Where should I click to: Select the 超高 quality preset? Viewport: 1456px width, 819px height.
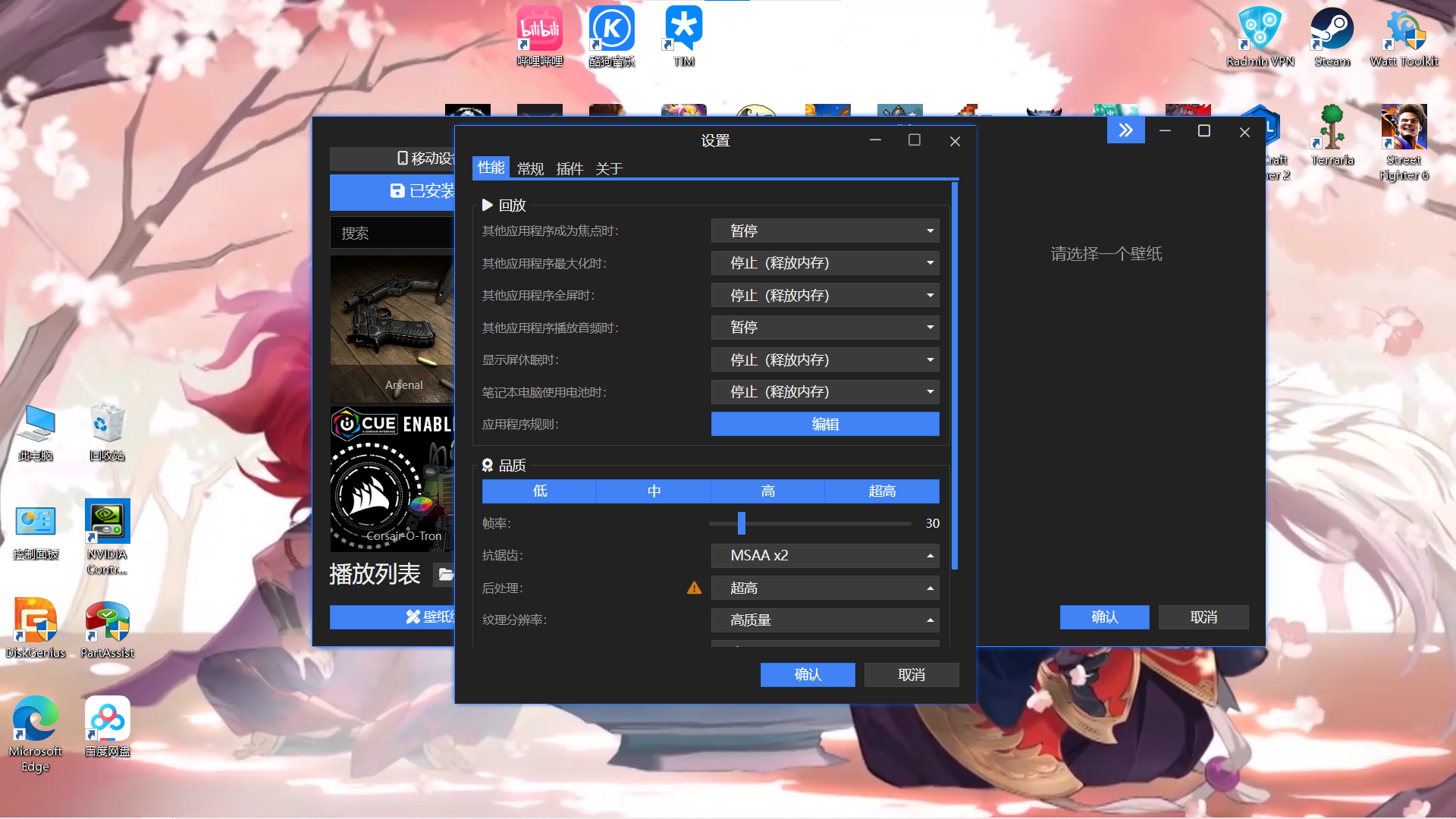tap(882, 491)
